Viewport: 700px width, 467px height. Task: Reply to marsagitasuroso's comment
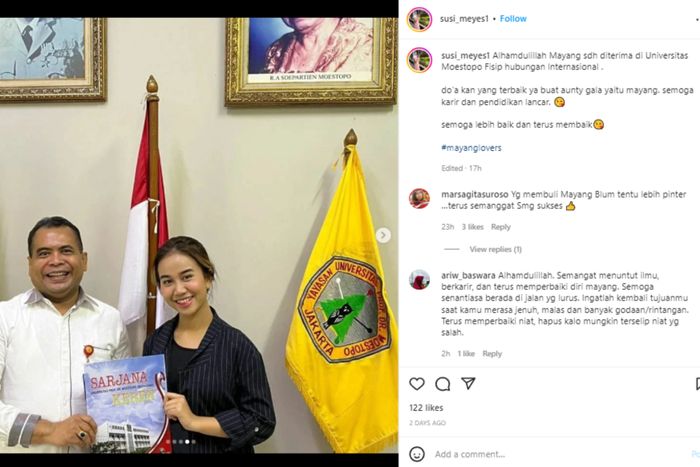tap(500, 227)
